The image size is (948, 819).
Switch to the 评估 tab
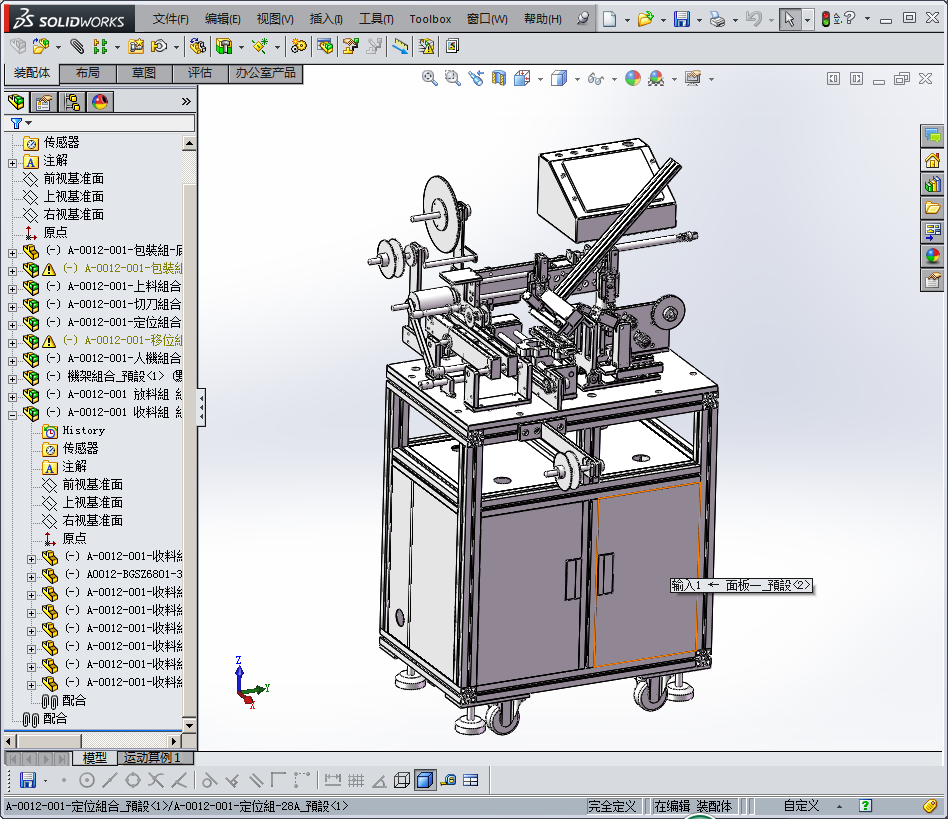pyautogui.click(x=200, y=73)
